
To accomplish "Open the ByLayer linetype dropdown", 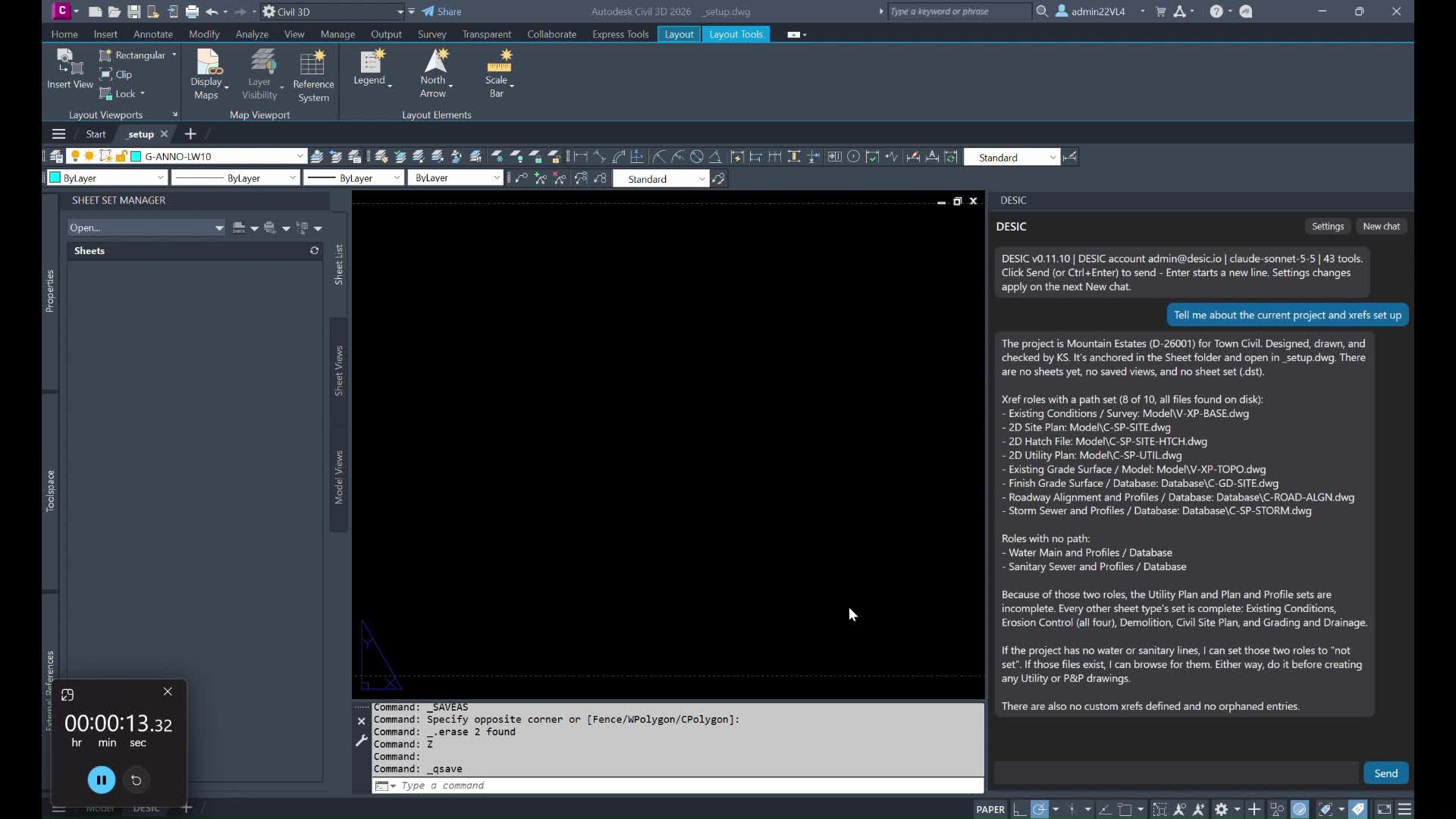I will click(235, 177).
